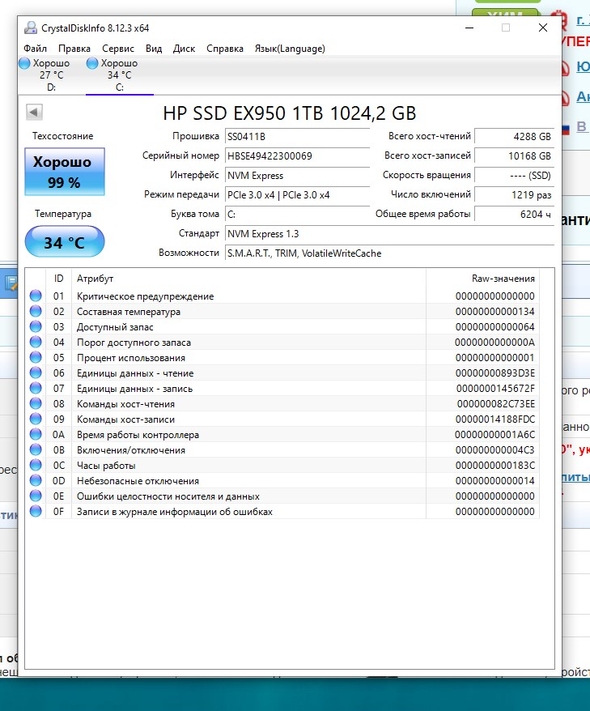Click status orb for Процент использования row
Viewport: 590px width, 711px height.
click(35, 358)
